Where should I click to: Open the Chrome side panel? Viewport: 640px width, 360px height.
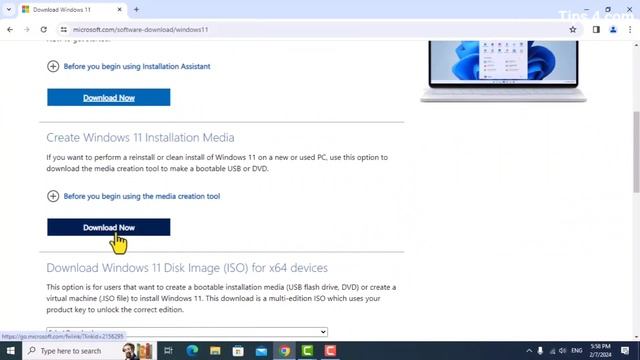596,29
